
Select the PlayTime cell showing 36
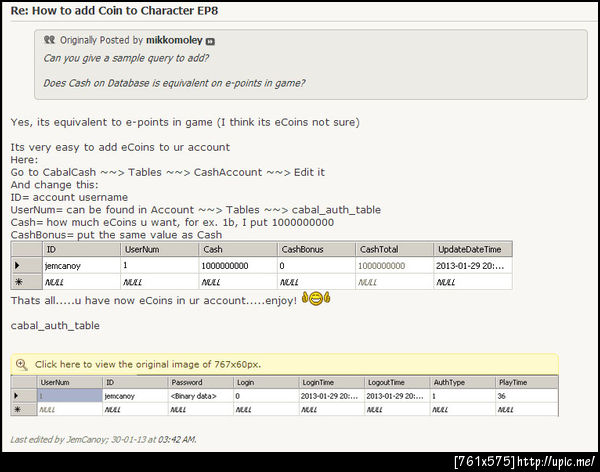[527, 396]
